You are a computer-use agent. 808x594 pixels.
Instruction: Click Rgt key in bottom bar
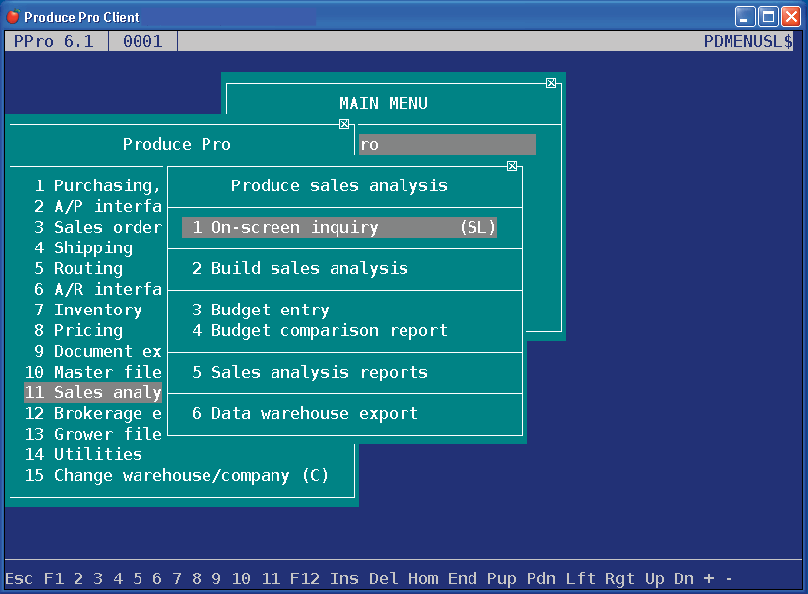tap(620, 579)
